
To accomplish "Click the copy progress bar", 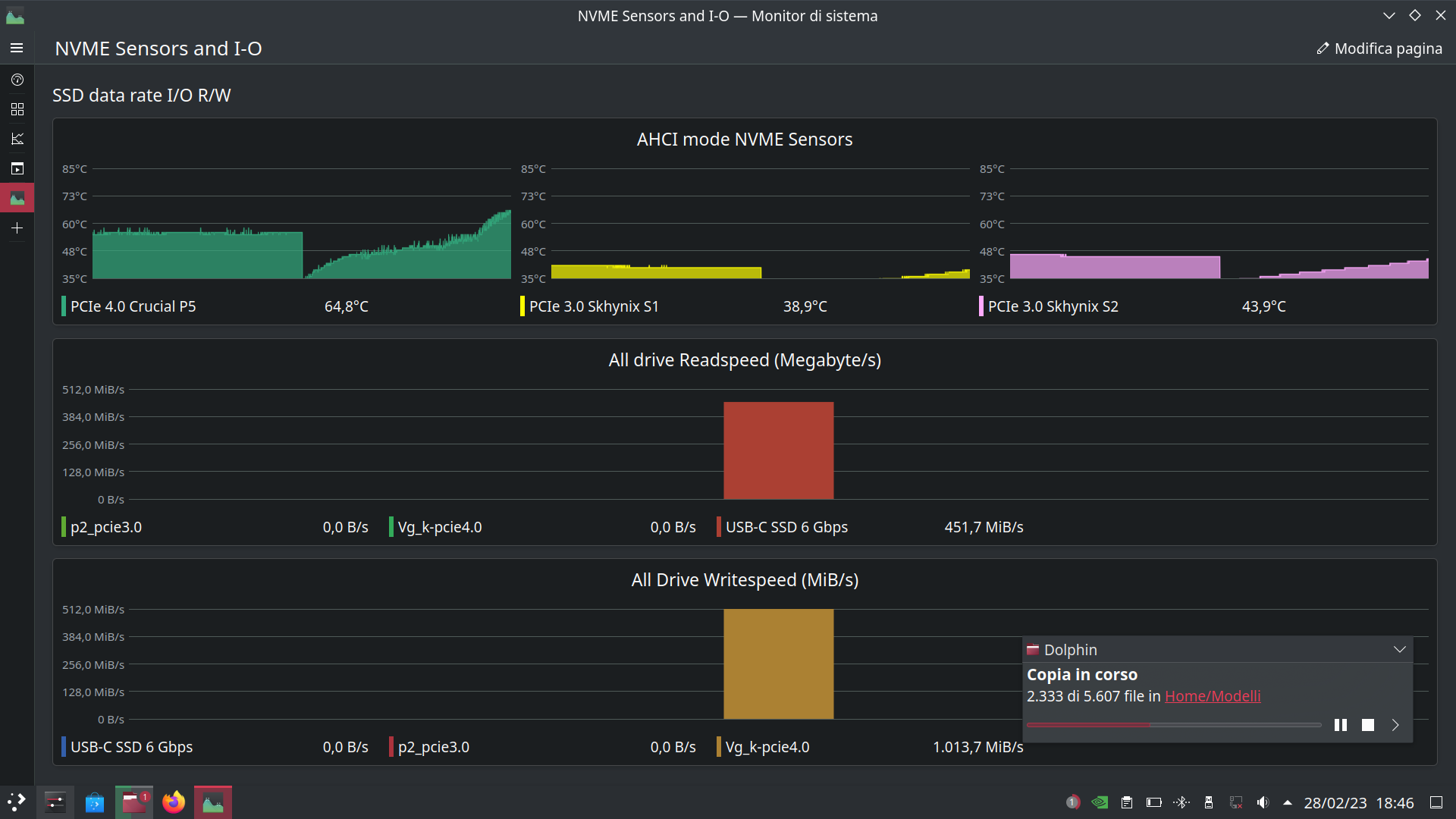I will point(1173,725).
